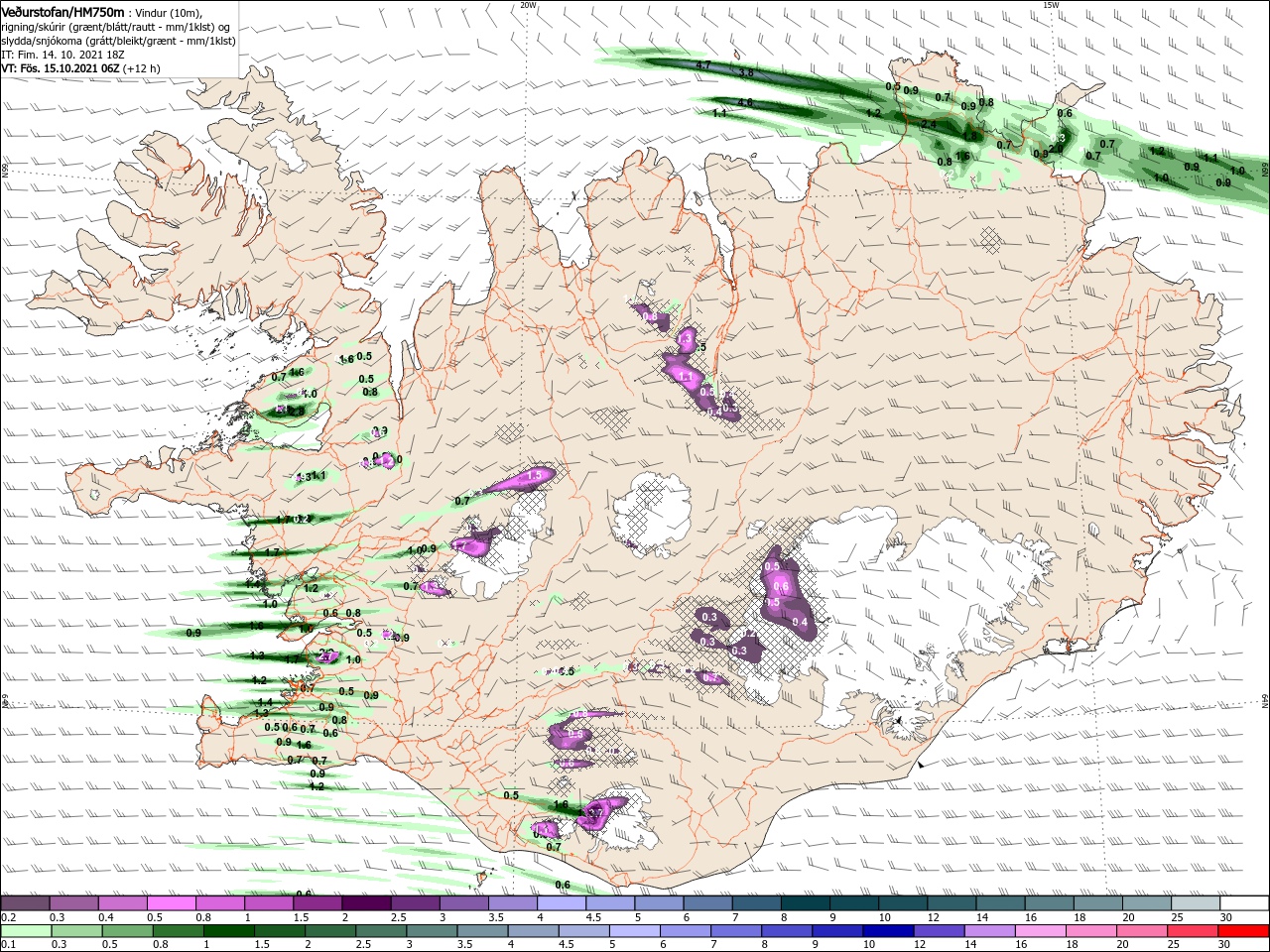Click the 'rigning/skúrir' legend description line
The height and width of the screenshot is (952, 1270).
pyautogui.click(x=116, y=26)
